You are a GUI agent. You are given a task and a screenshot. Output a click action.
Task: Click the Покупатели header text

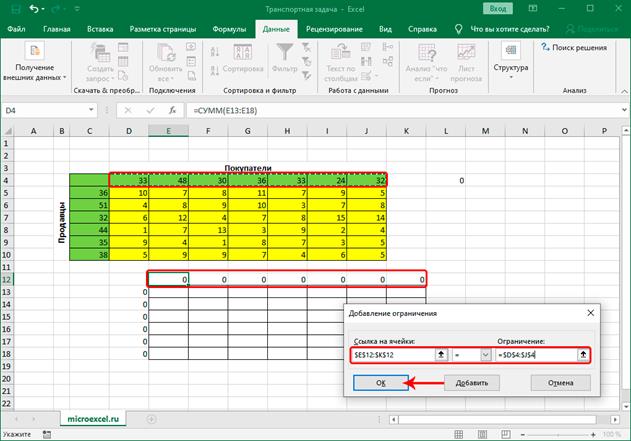[247, 168]
